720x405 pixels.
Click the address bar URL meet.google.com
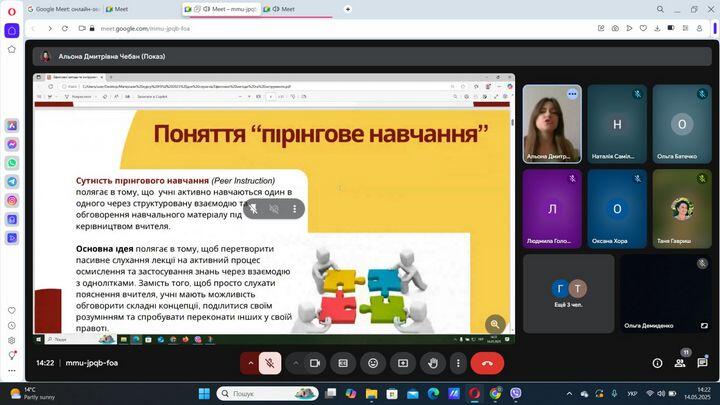click(x=145, y=28)
